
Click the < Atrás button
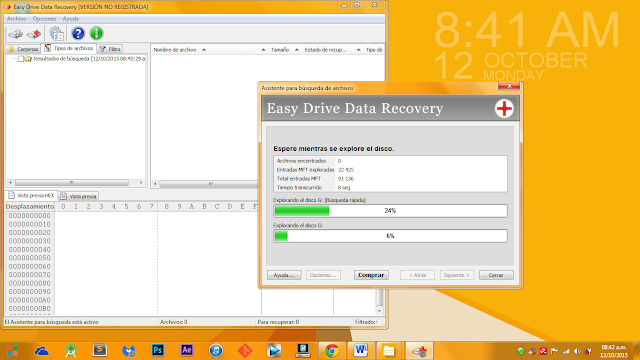click(417, 275)
